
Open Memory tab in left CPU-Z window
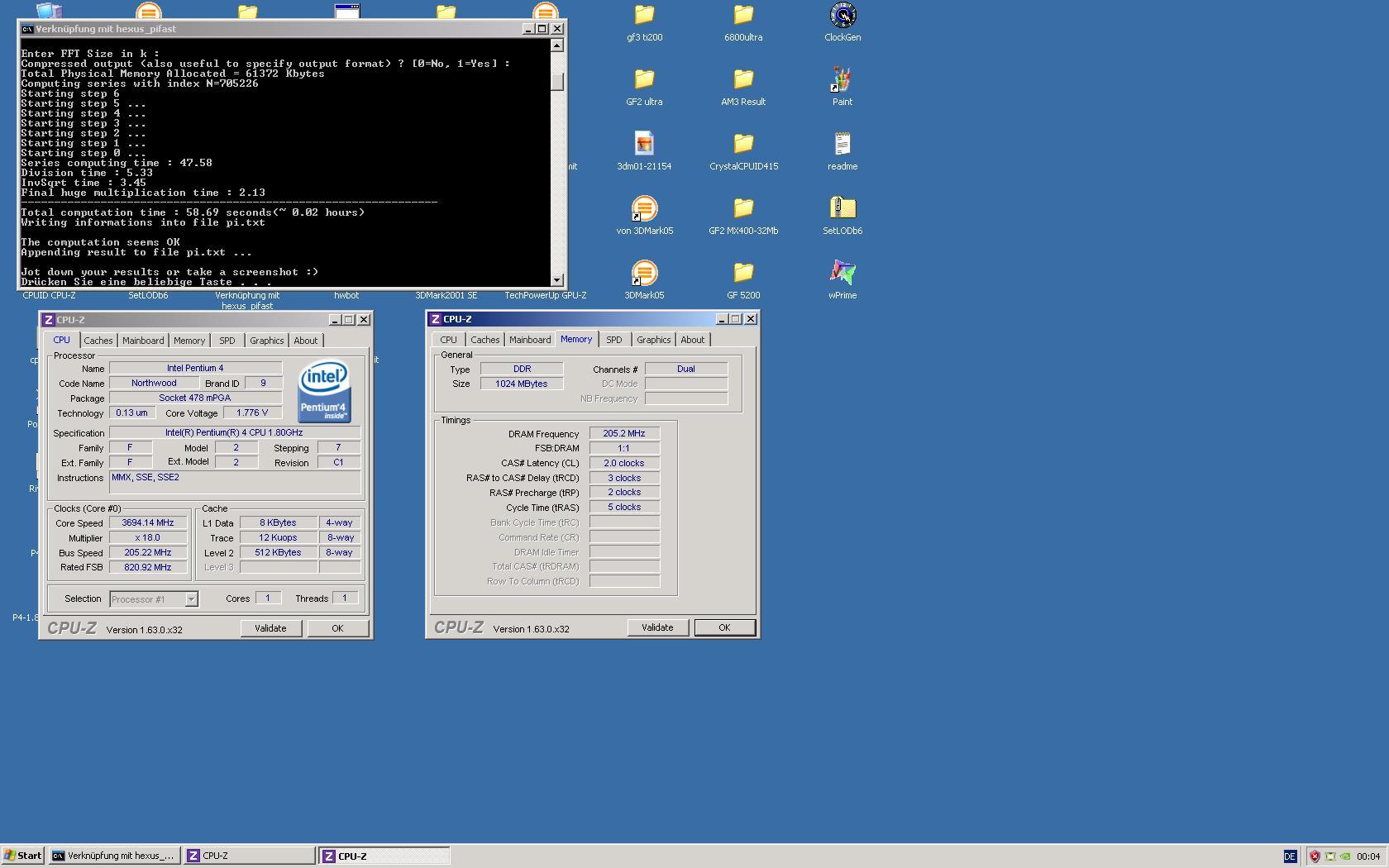[189, 341]
